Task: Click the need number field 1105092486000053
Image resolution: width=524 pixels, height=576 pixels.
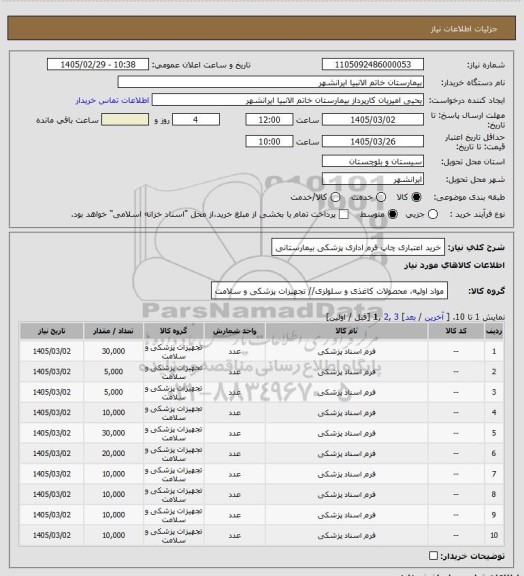Action: (373, 64)
